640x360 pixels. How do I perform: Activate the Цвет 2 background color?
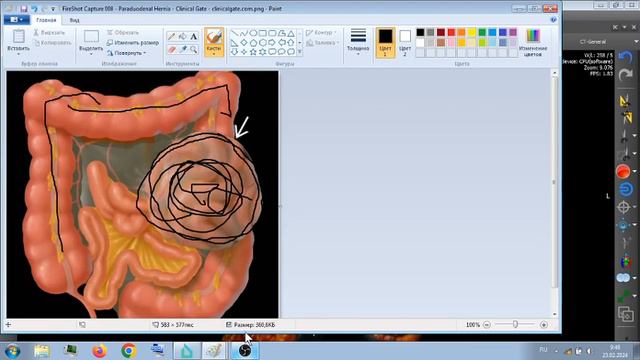[405, 42]
